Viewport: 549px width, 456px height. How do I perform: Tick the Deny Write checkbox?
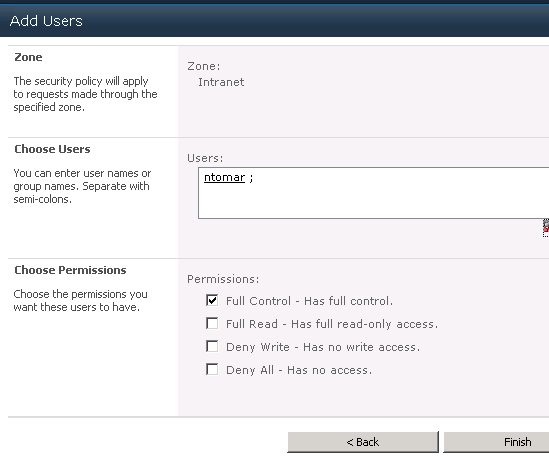pyautogui.click(x=212, y=346)
